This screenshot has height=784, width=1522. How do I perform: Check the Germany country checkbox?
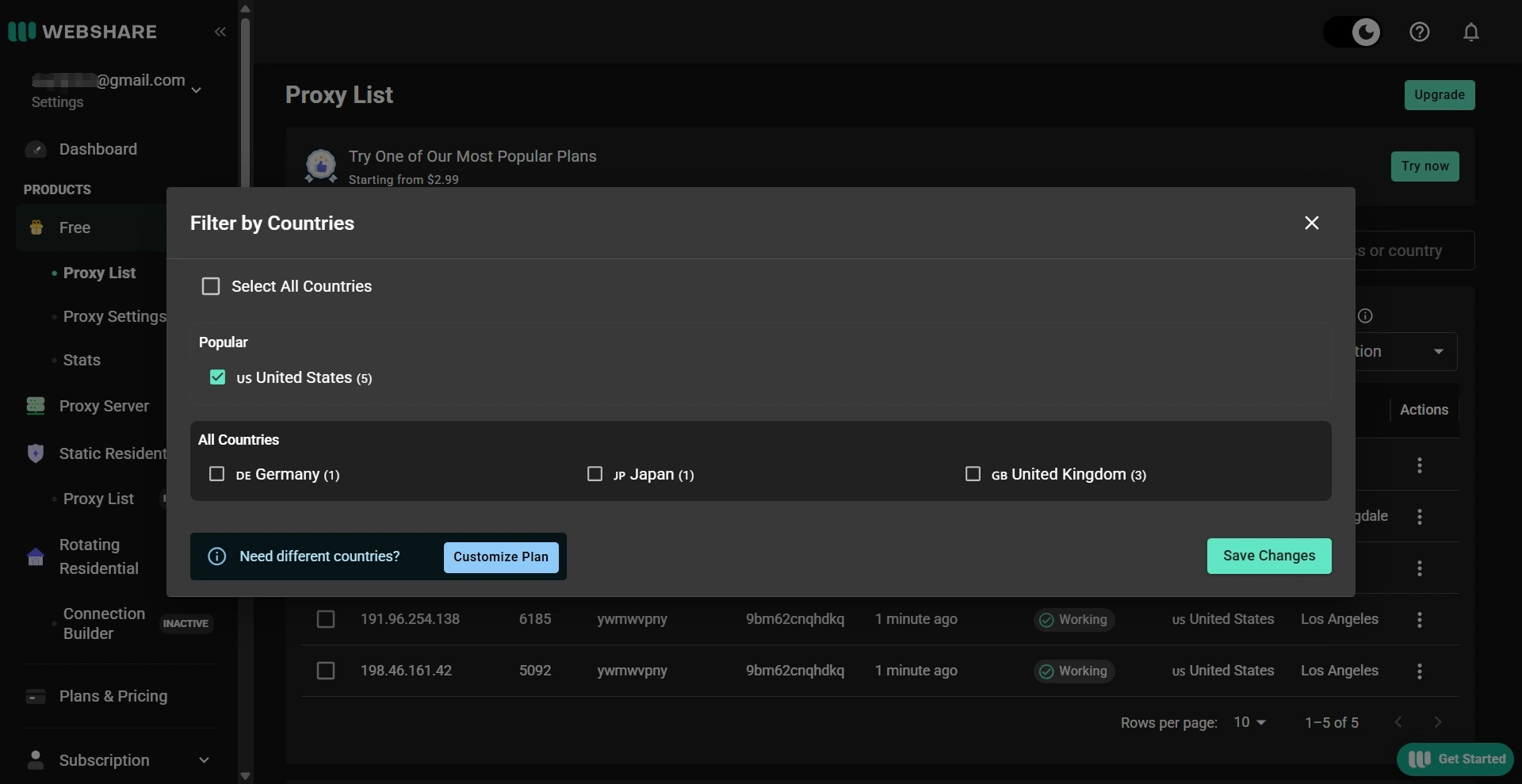216,474
